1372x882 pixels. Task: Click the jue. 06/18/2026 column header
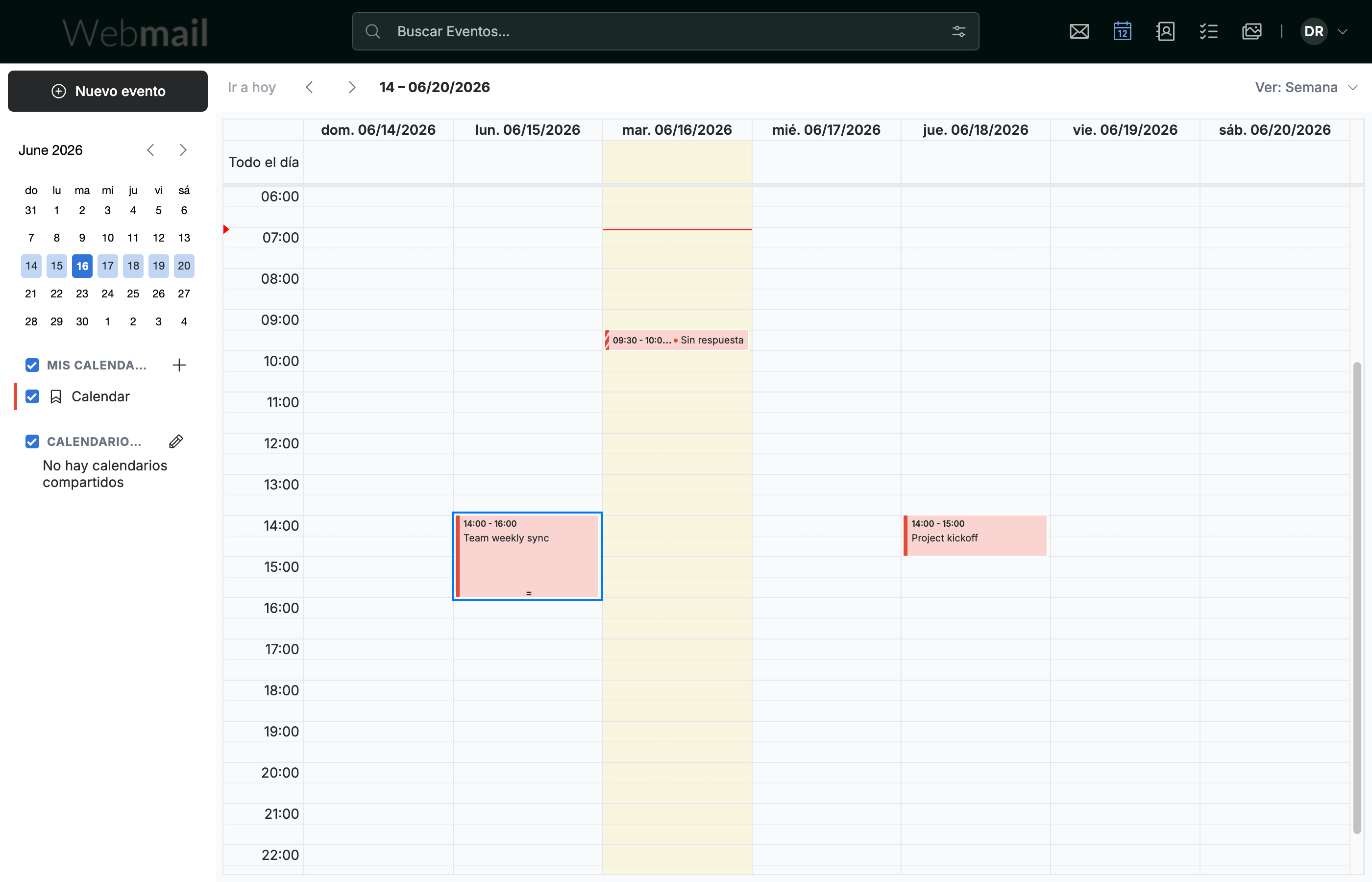[975, 130]
